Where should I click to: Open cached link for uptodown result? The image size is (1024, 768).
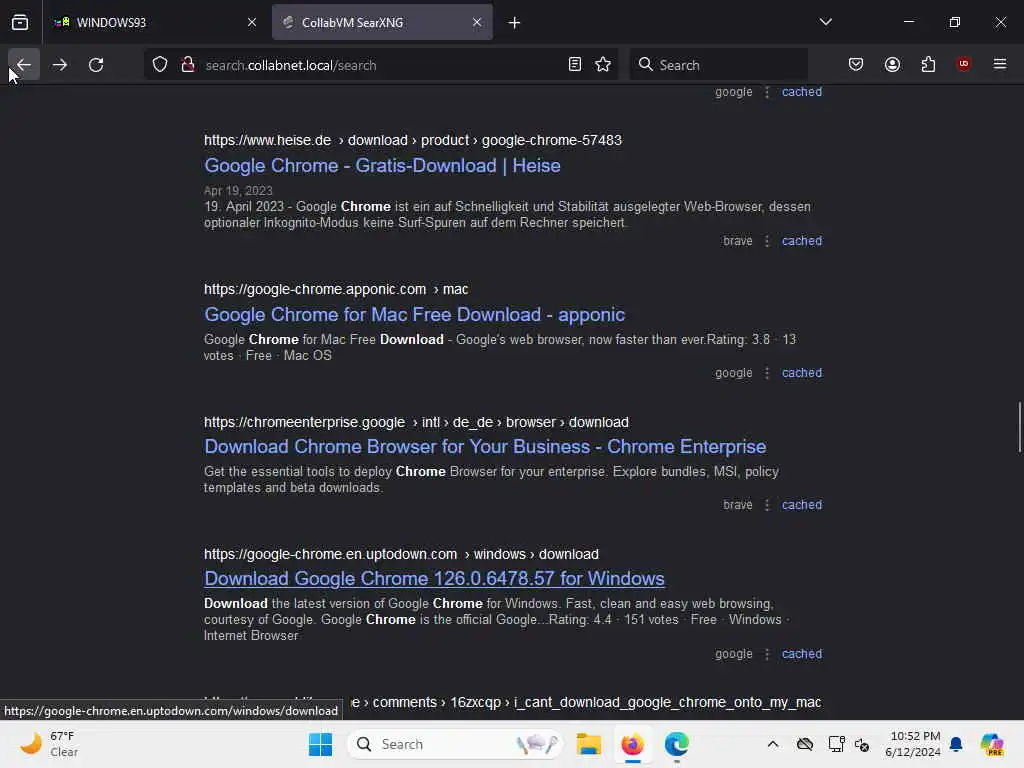click(x=802, y=654)
